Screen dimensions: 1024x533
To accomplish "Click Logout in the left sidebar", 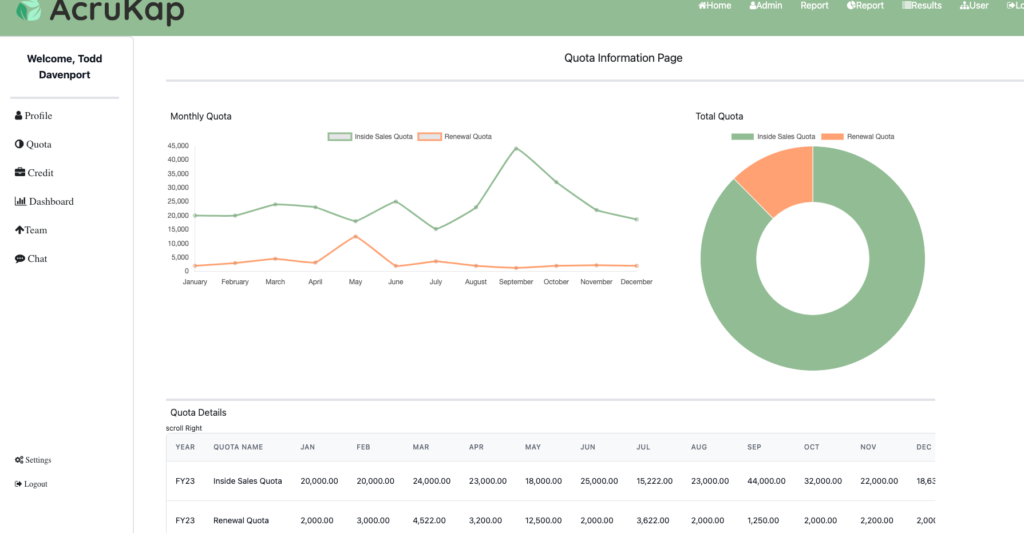I will [32, 484].
